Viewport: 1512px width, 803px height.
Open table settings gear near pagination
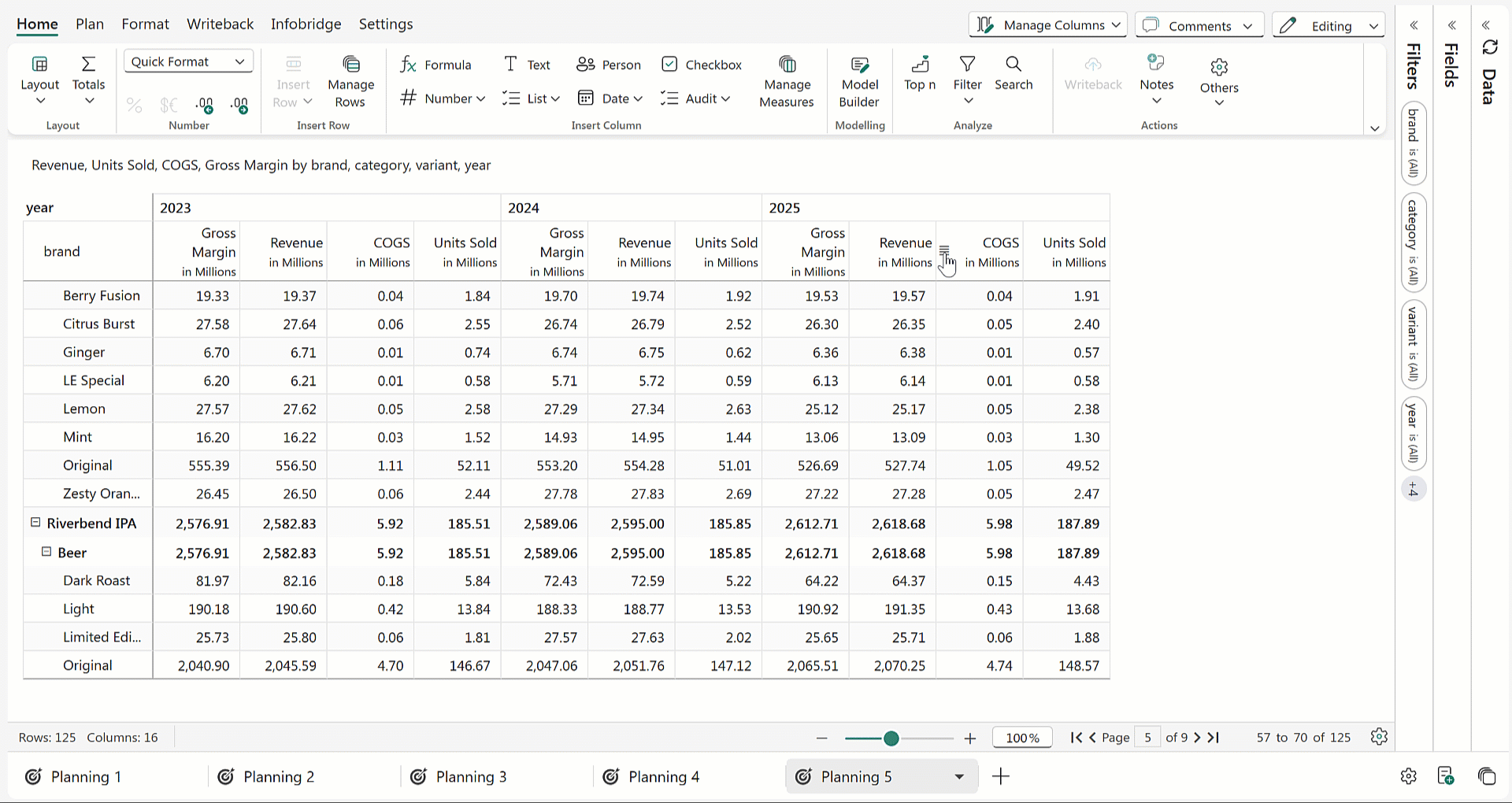coord(1378,737)
